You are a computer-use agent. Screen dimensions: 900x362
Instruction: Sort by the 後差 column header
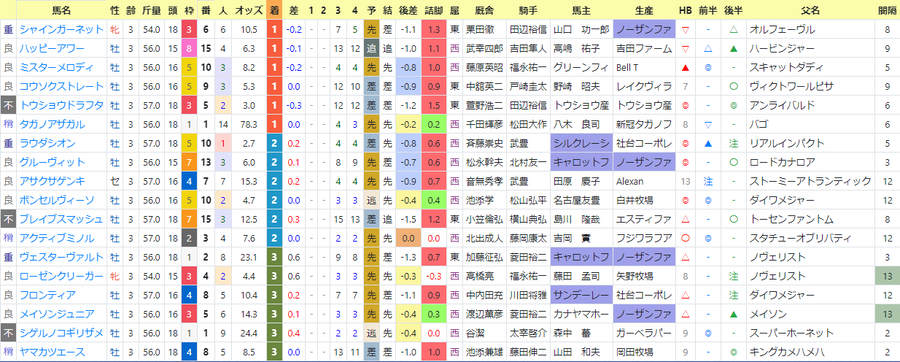(407, 10)
